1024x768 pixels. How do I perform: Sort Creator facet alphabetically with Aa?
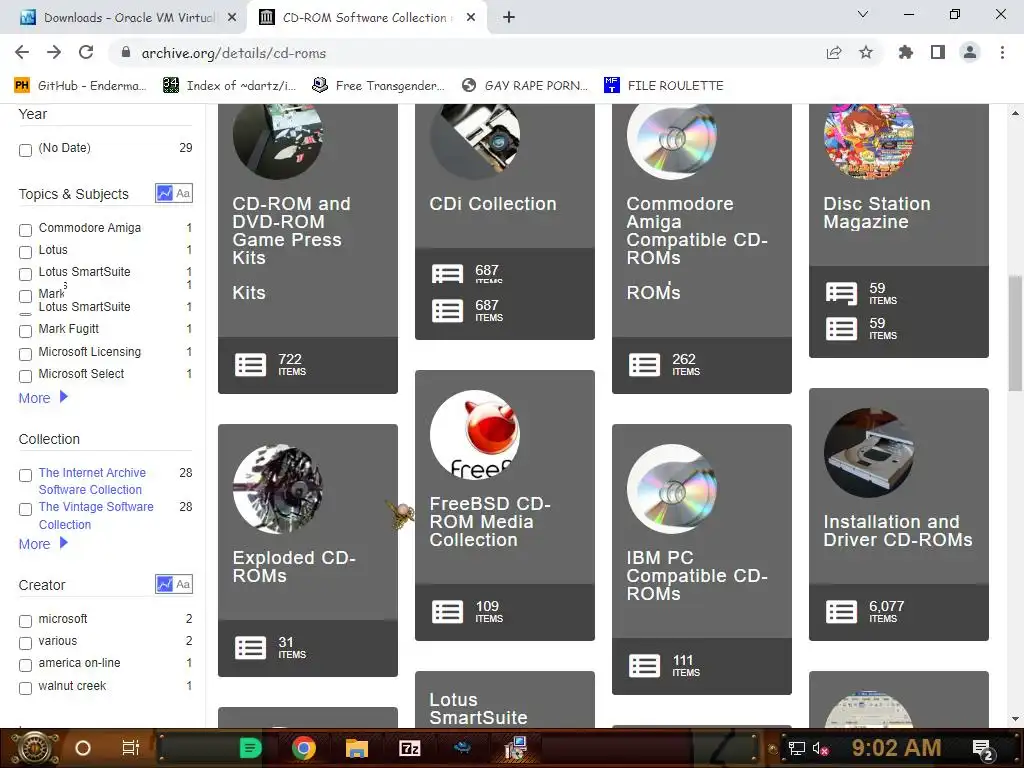pos(183,584)
